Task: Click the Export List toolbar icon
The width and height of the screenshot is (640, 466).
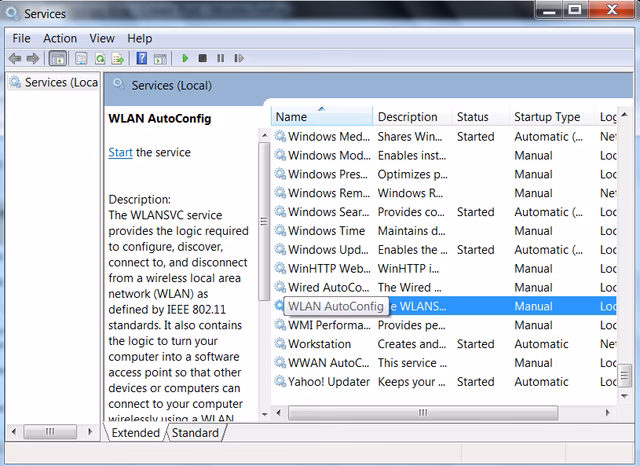Action: 118,58
